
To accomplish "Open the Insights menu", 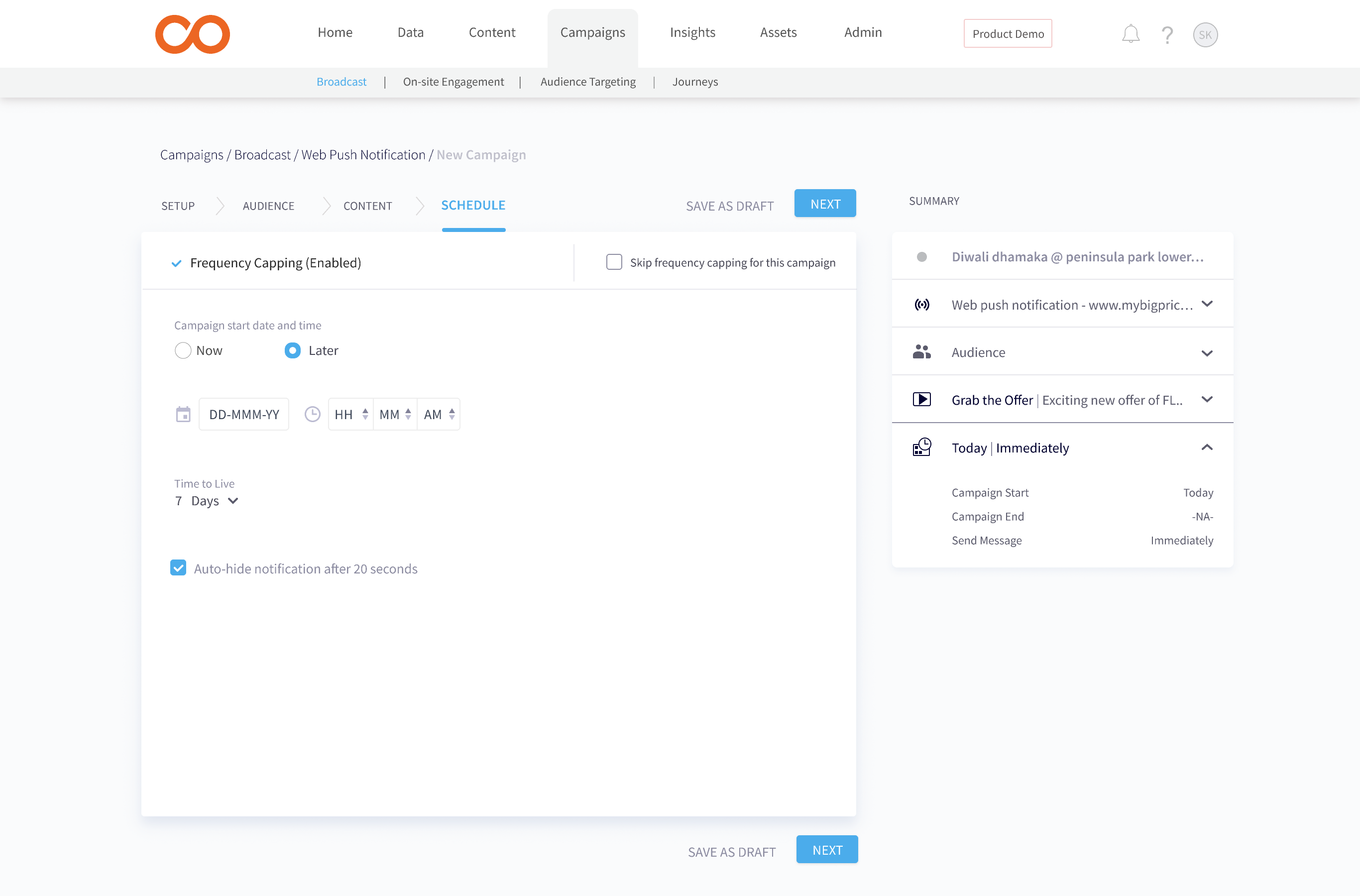I will coord(692,32).
